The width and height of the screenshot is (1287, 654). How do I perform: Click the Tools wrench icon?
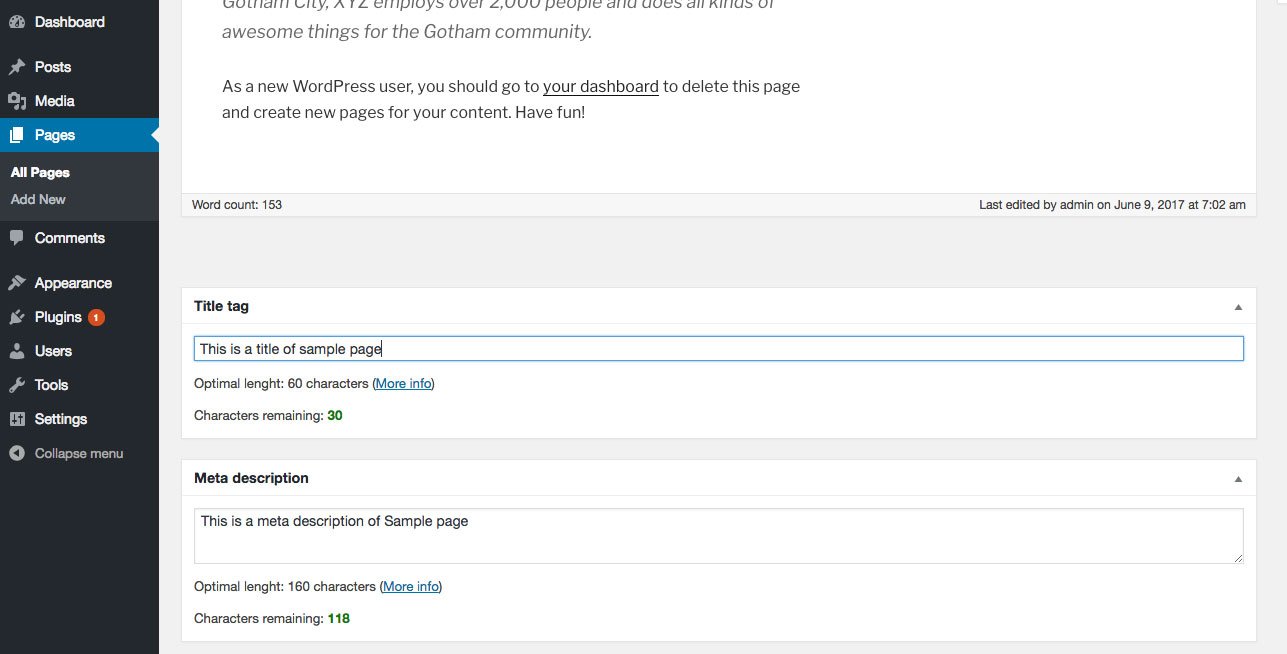click(16, 385)
